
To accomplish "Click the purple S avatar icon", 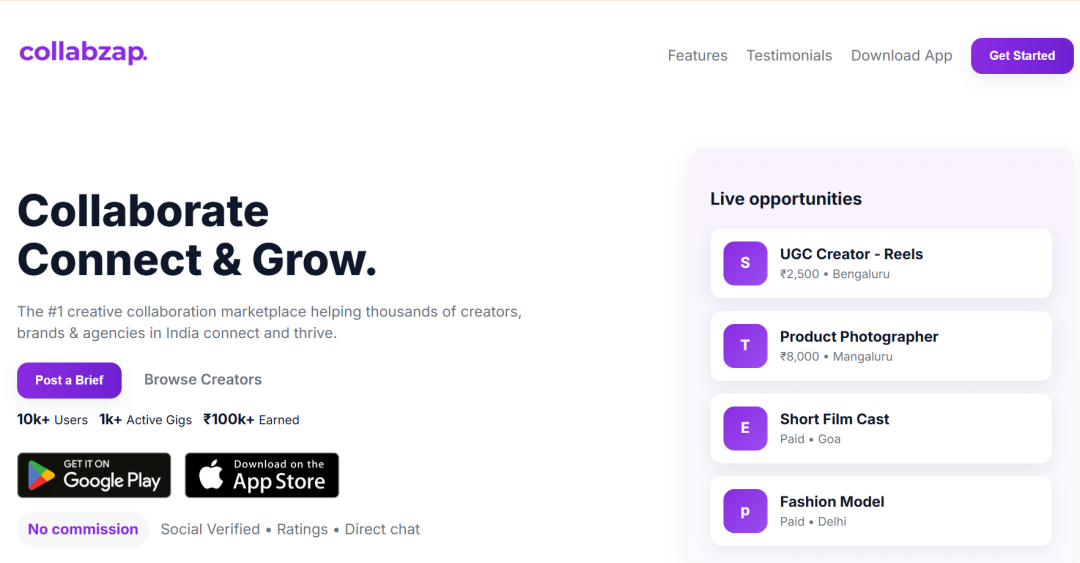I will [x=745, y=263].
